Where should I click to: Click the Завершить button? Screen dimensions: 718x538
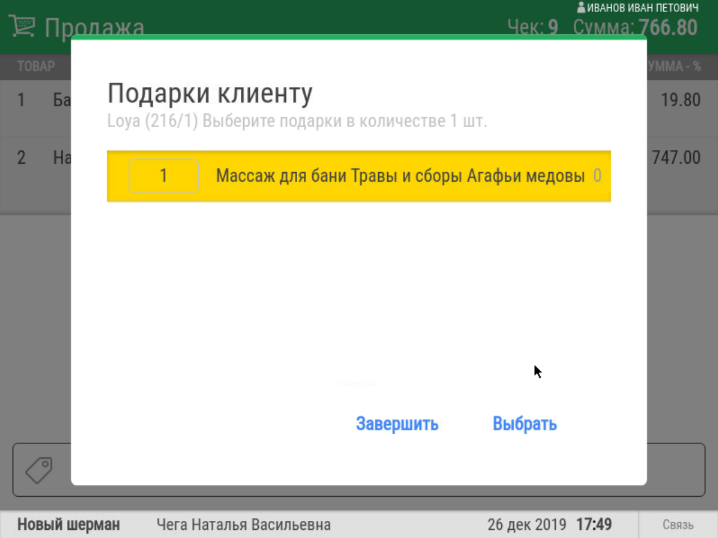[x=397, y=424]
